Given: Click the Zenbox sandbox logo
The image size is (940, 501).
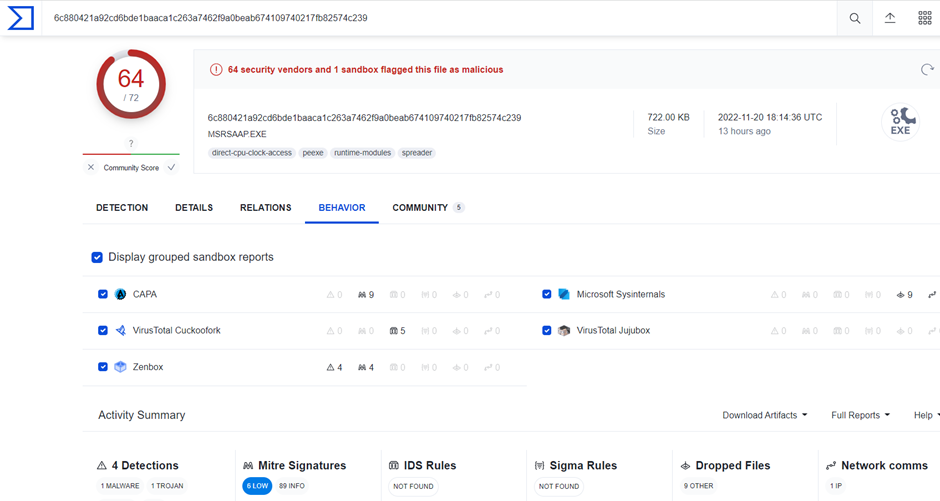Looking at the screenshot, I should pyautogui.click(x=120, y=367).
